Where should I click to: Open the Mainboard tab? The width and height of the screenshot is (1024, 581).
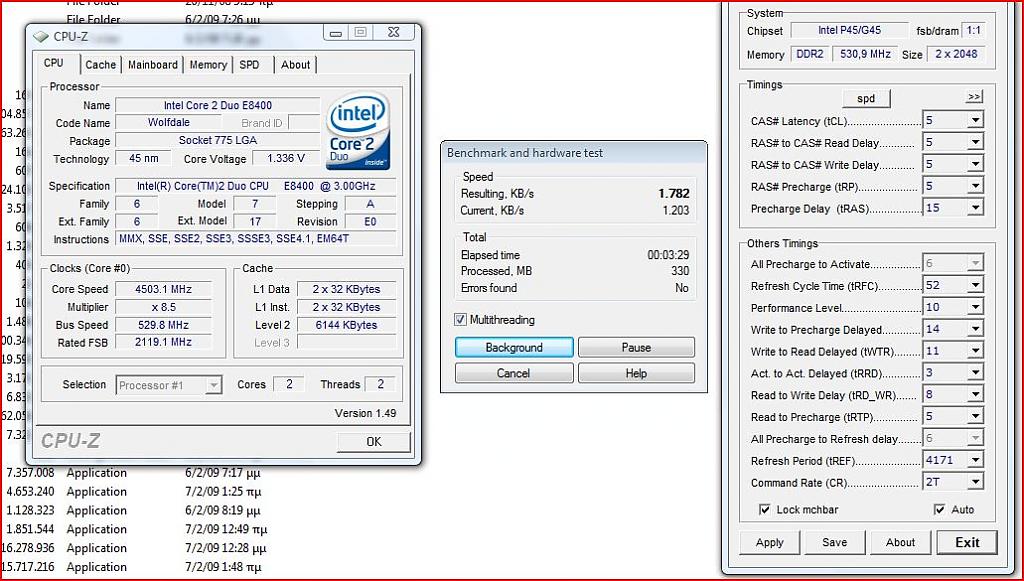[x=153, y=65]
